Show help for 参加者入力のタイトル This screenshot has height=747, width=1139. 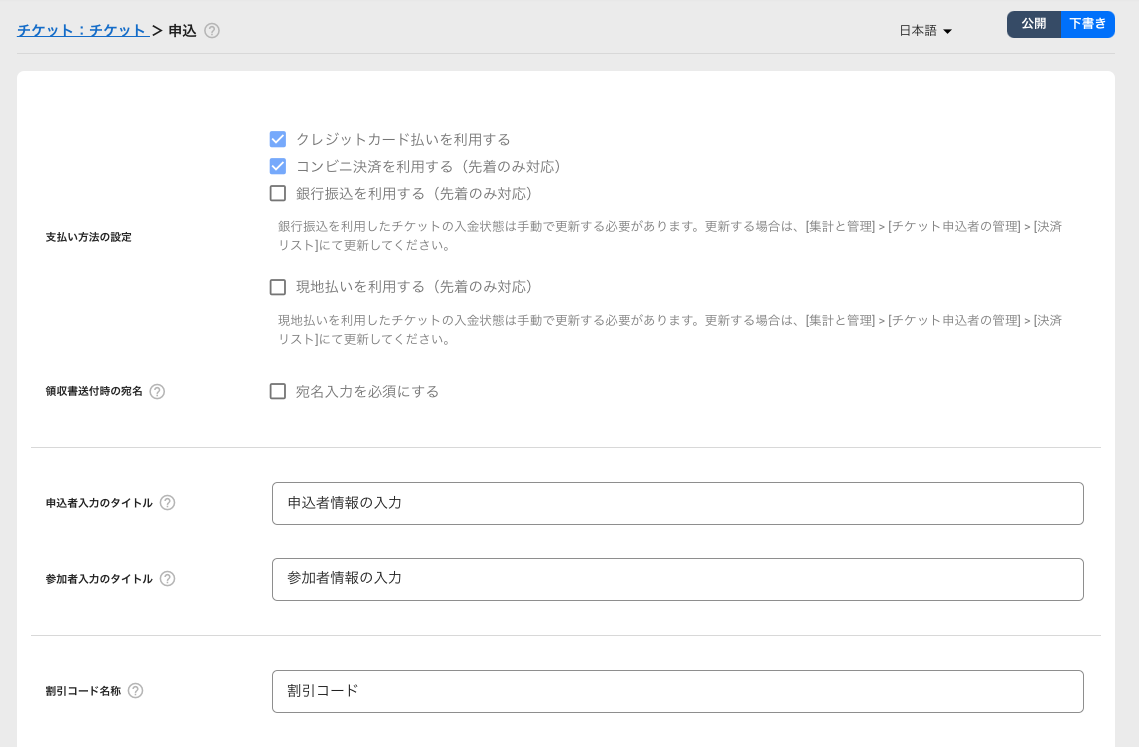167,579
